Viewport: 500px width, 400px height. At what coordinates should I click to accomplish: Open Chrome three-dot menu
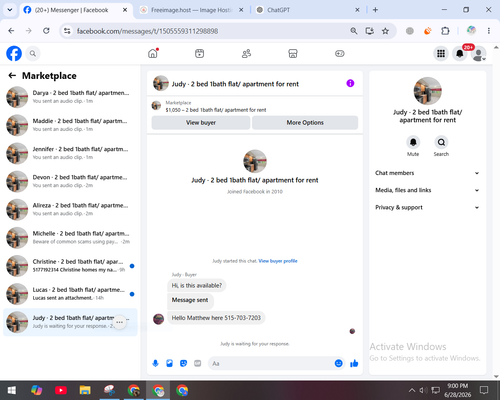[x=489, y=31]
